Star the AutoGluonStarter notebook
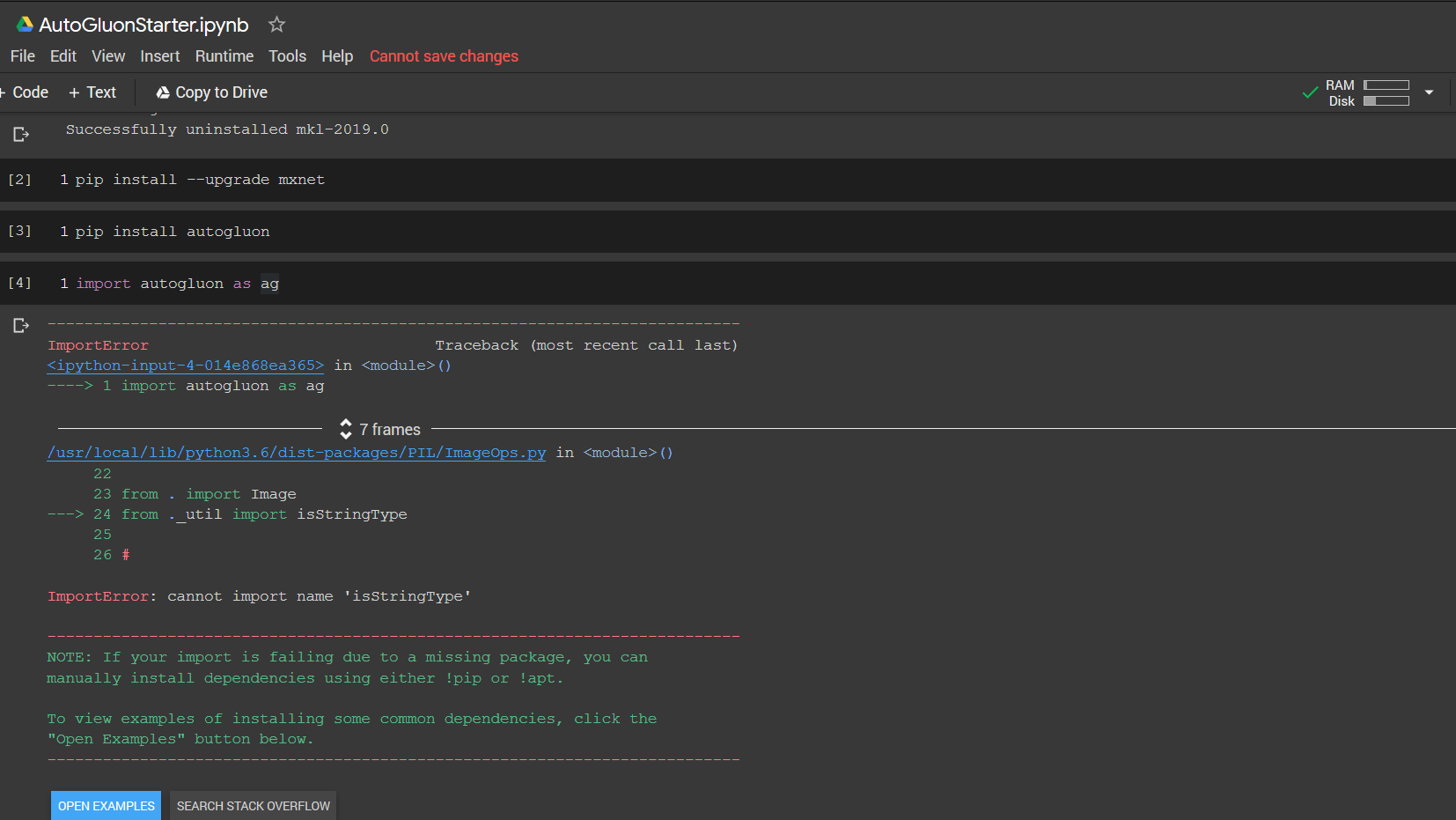1456x820 pixels. 276,25
